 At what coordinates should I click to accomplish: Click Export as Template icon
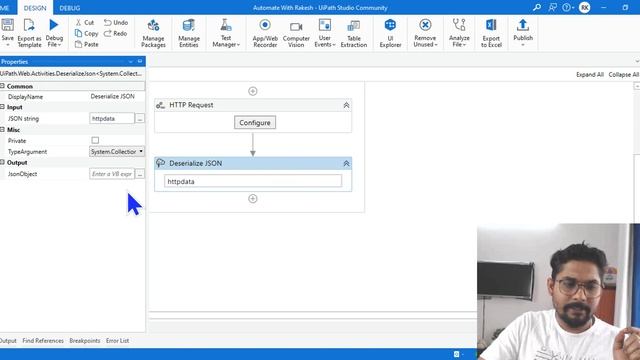[29, 25]
